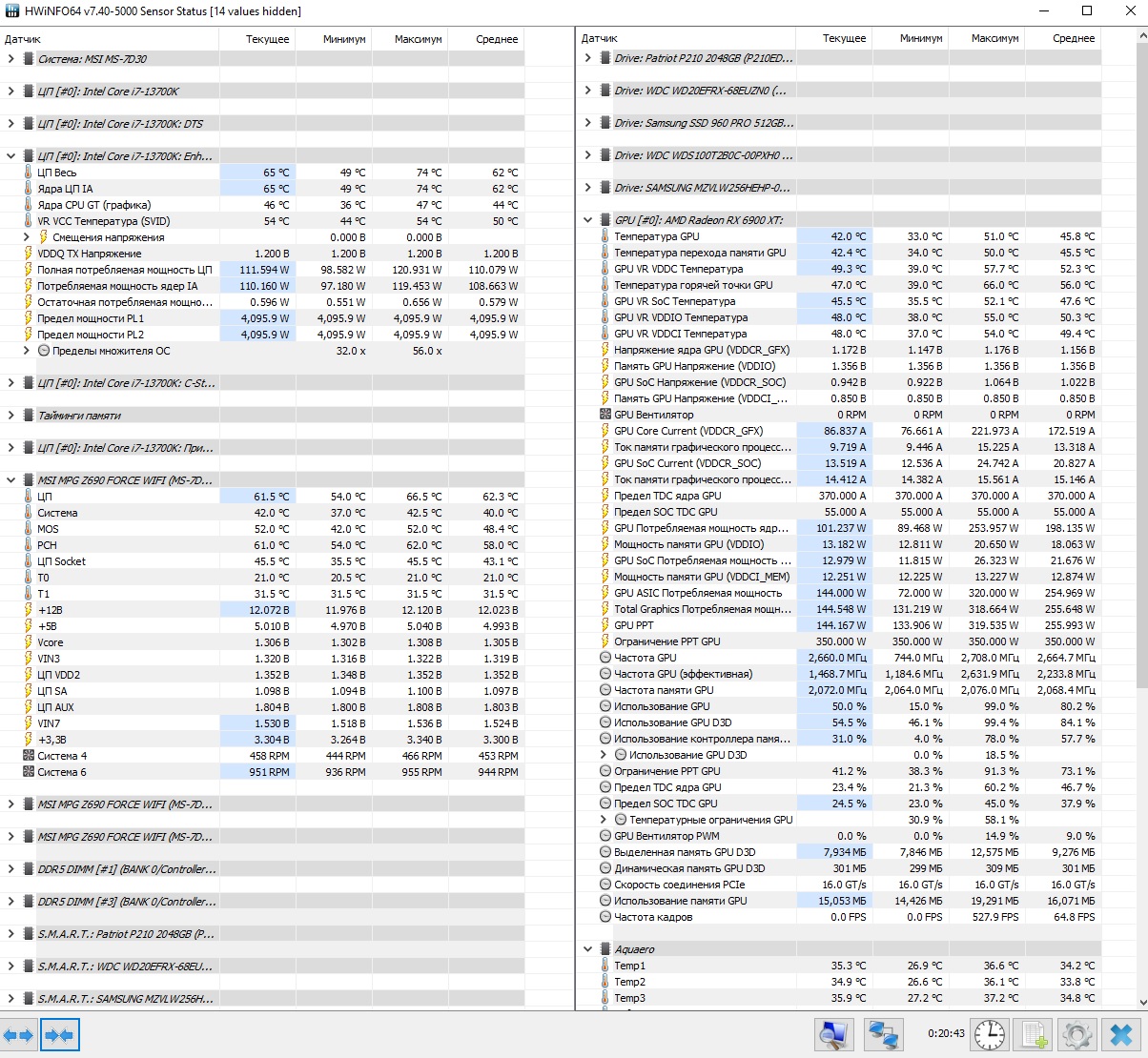Select ЦП Socket temperature row
1148x1058 pixels.
[x=262, y=561]
